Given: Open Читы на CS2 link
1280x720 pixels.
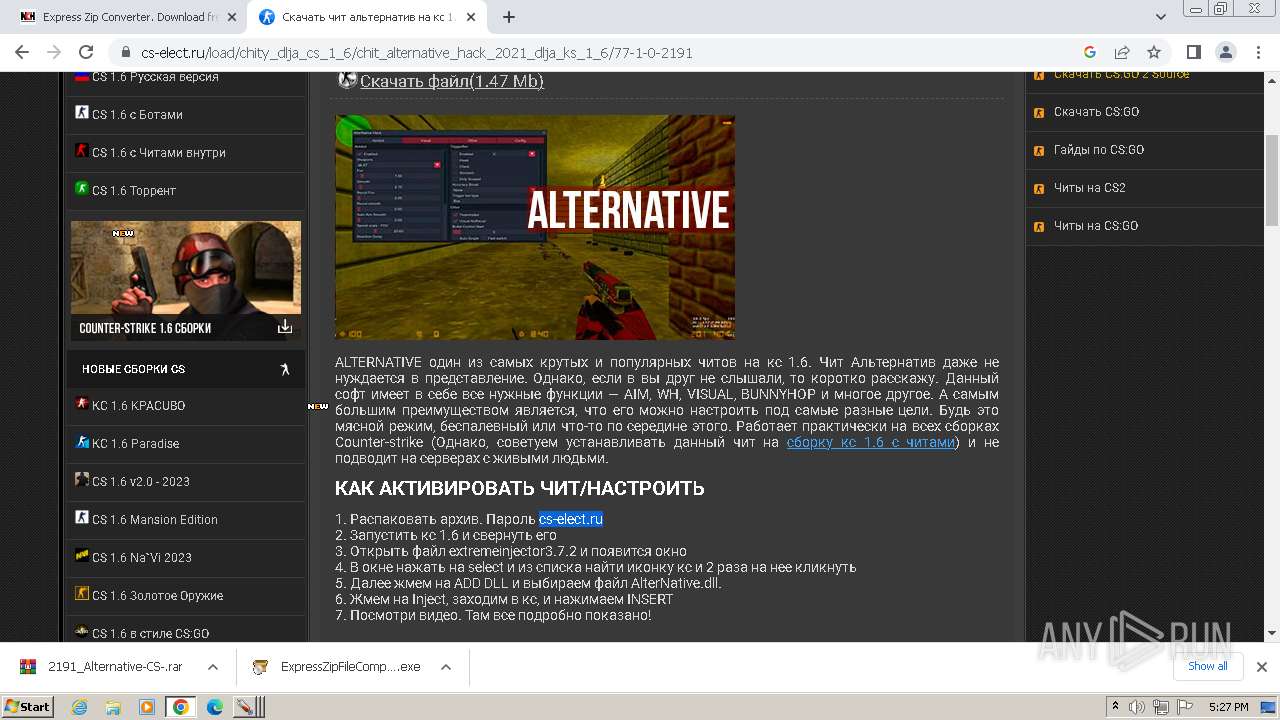Looking at the screenshot, I should pos(1090,188).
